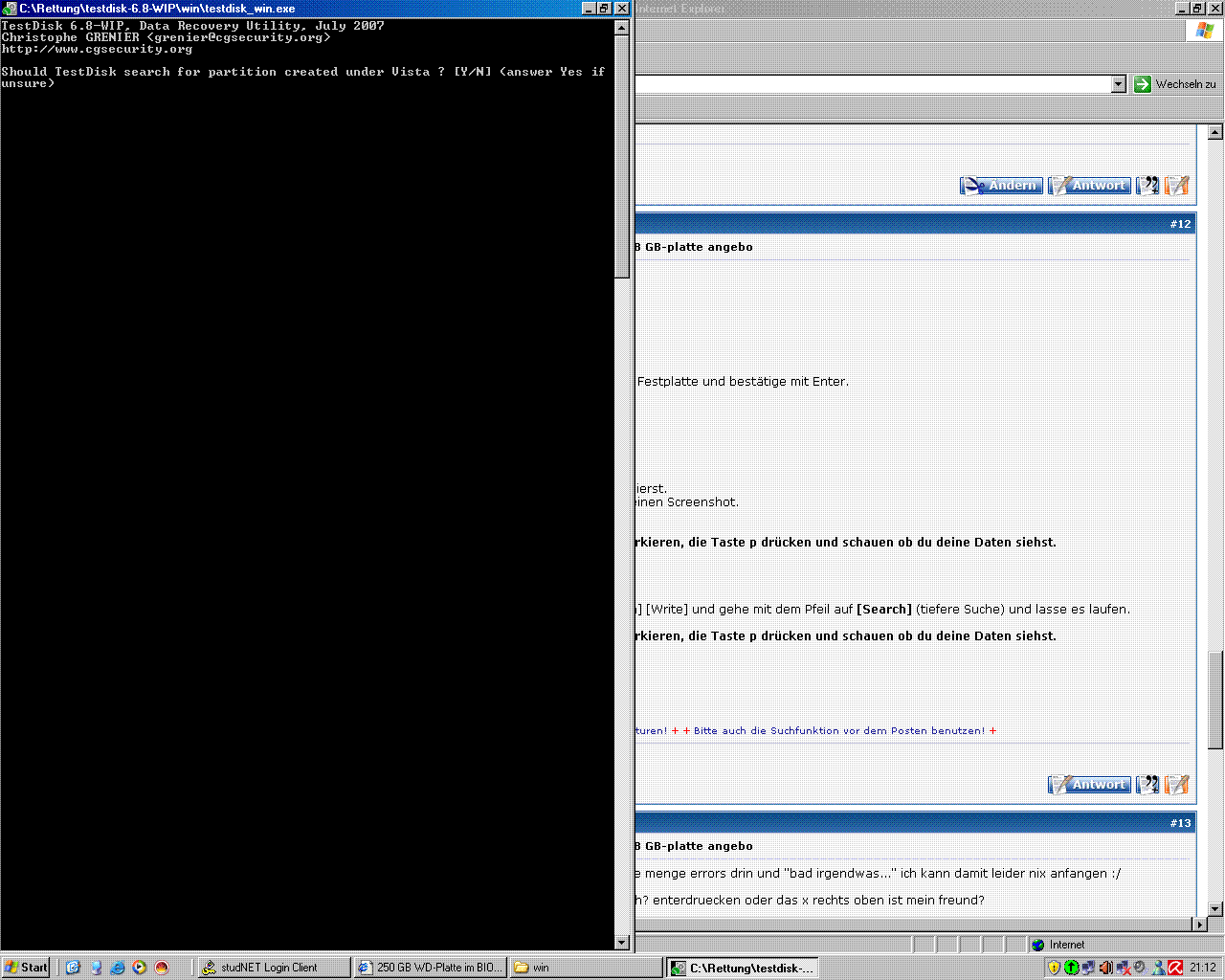Open the Avira red umbrella tray icon
The image size is (1225, 980).
click(1175, 968)
